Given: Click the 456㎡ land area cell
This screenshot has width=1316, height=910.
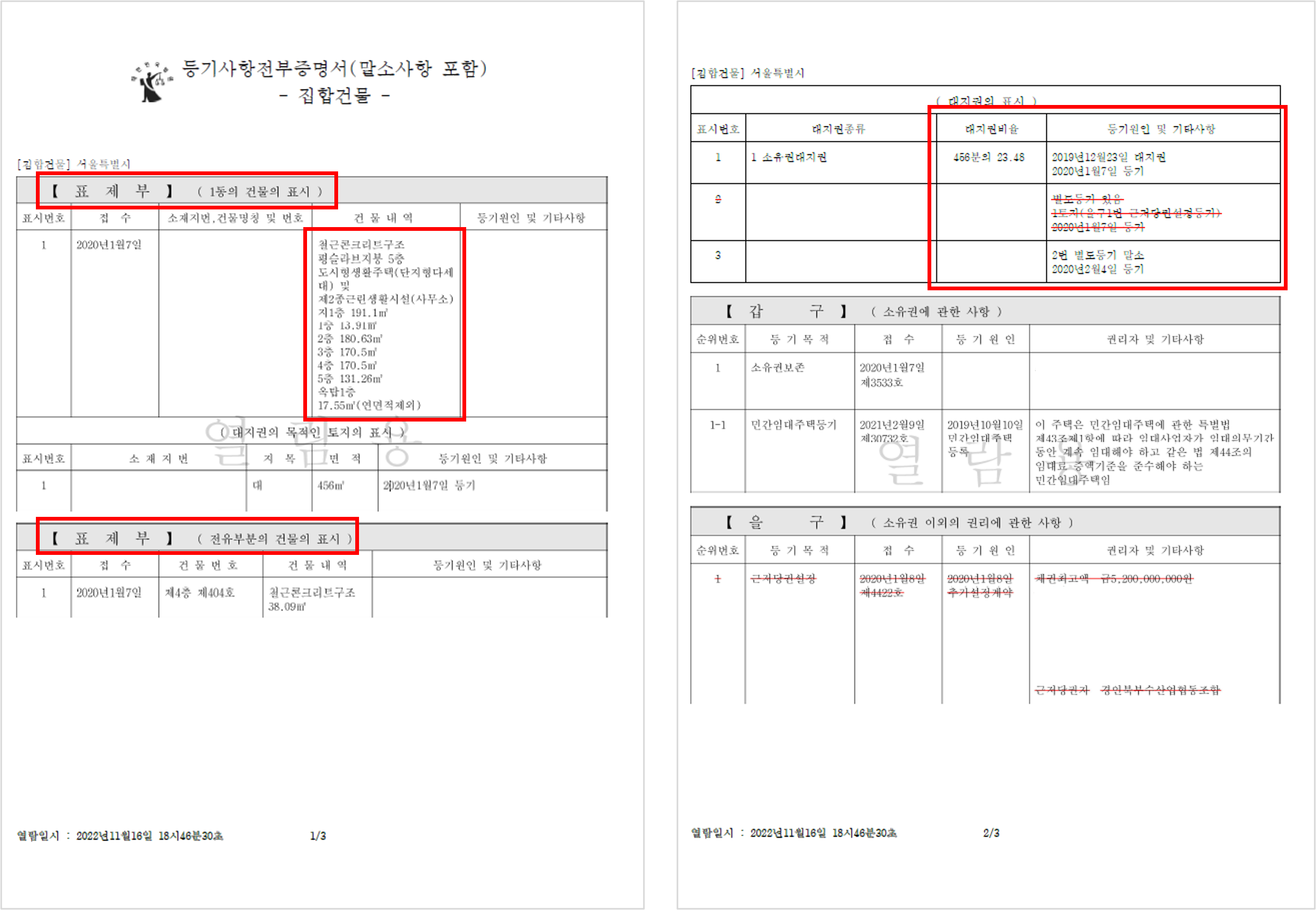Looking at the screenshot, I should [331, 486].
